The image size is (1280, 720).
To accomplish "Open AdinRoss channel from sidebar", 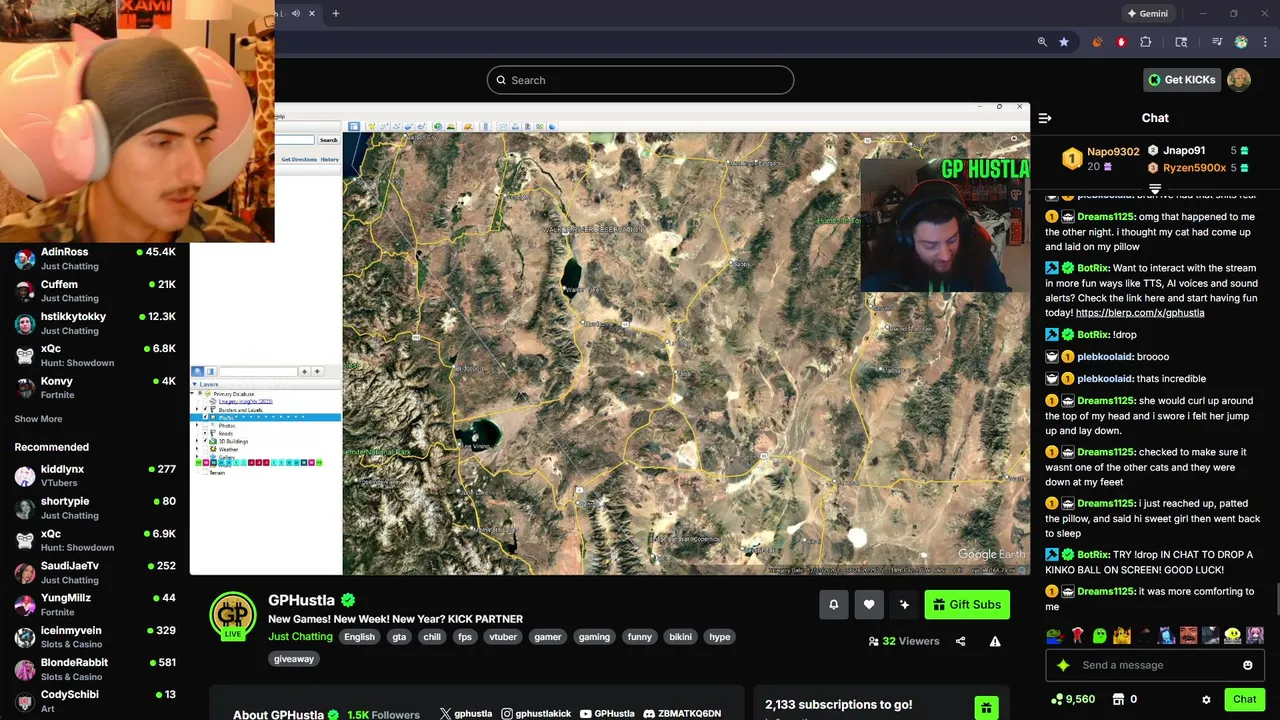I will click(95, 258).
